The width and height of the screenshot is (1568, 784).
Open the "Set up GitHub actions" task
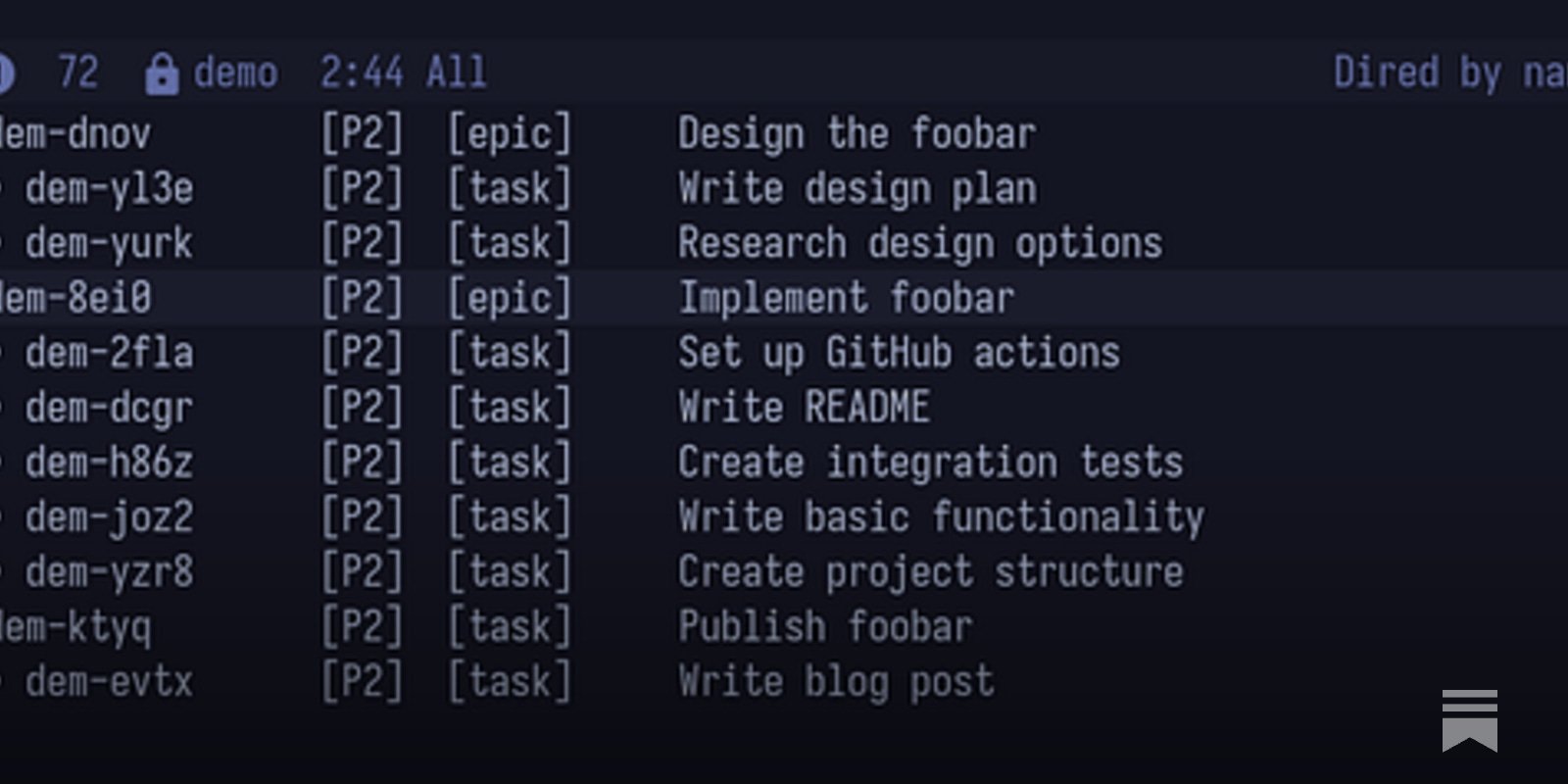pos(898,354)
